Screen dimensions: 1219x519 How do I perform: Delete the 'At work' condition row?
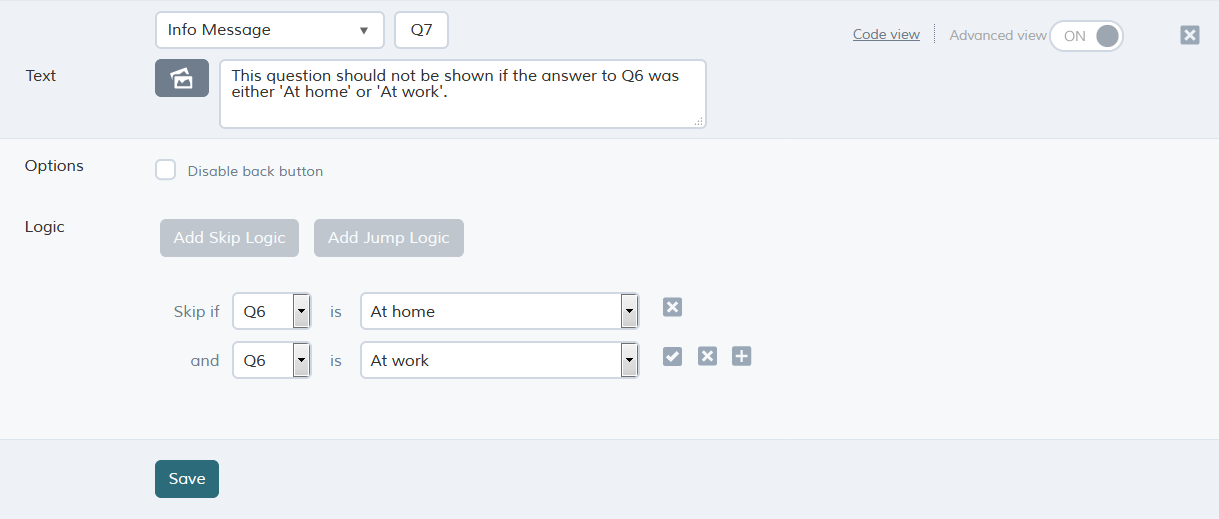[x=707, y=356]
